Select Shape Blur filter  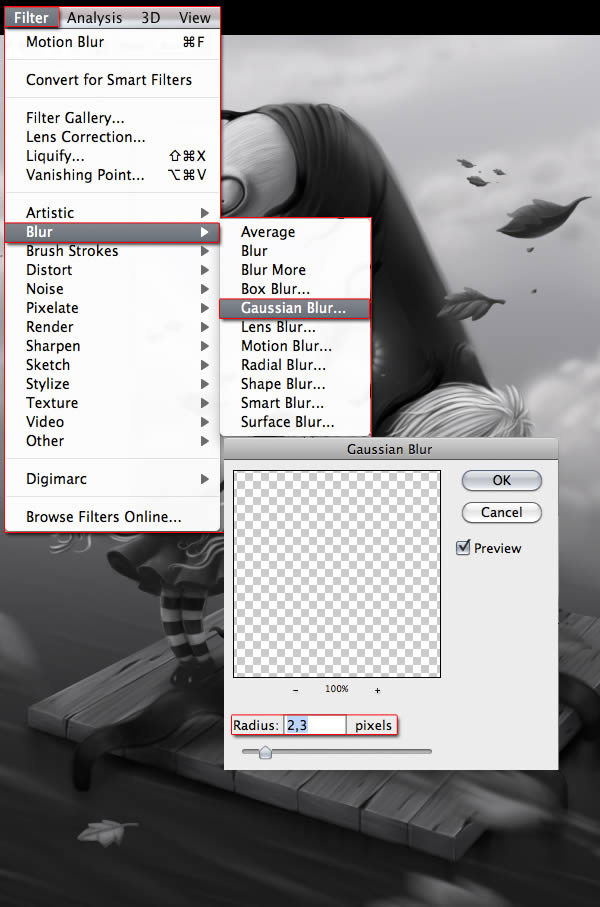coord(295,384)
